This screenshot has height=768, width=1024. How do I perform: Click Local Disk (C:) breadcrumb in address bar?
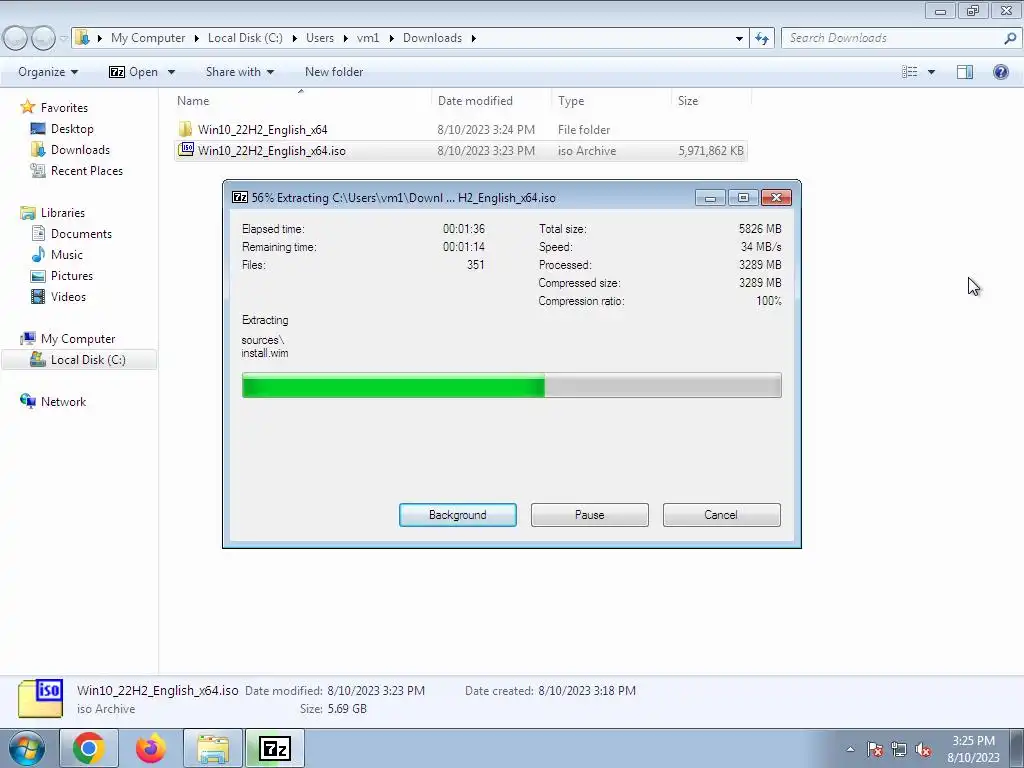(x=245, y=38)
